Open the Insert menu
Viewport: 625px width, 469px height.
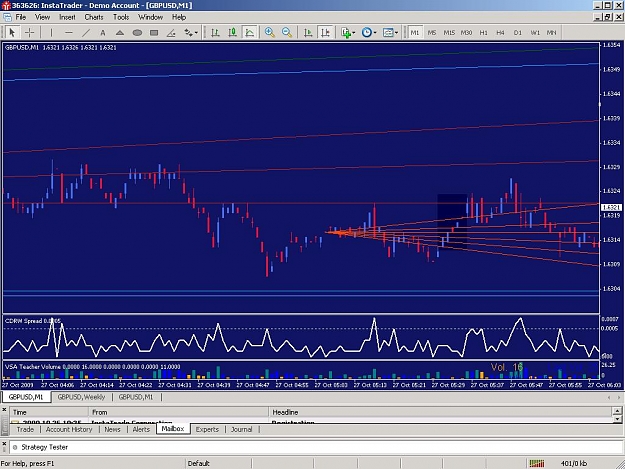click(x=67, y=17)
